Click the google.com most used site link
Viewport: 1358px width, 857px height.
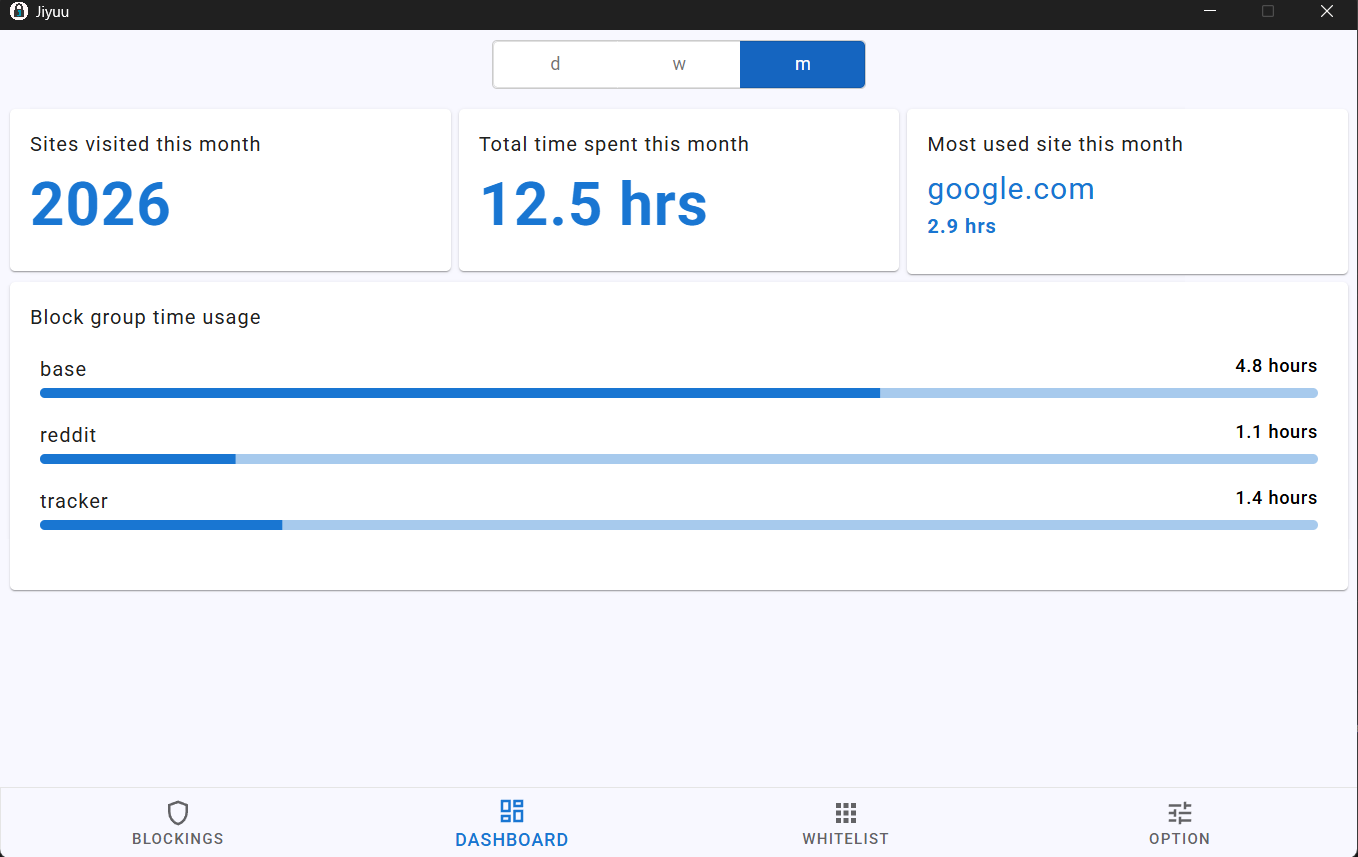point(1011,189)
